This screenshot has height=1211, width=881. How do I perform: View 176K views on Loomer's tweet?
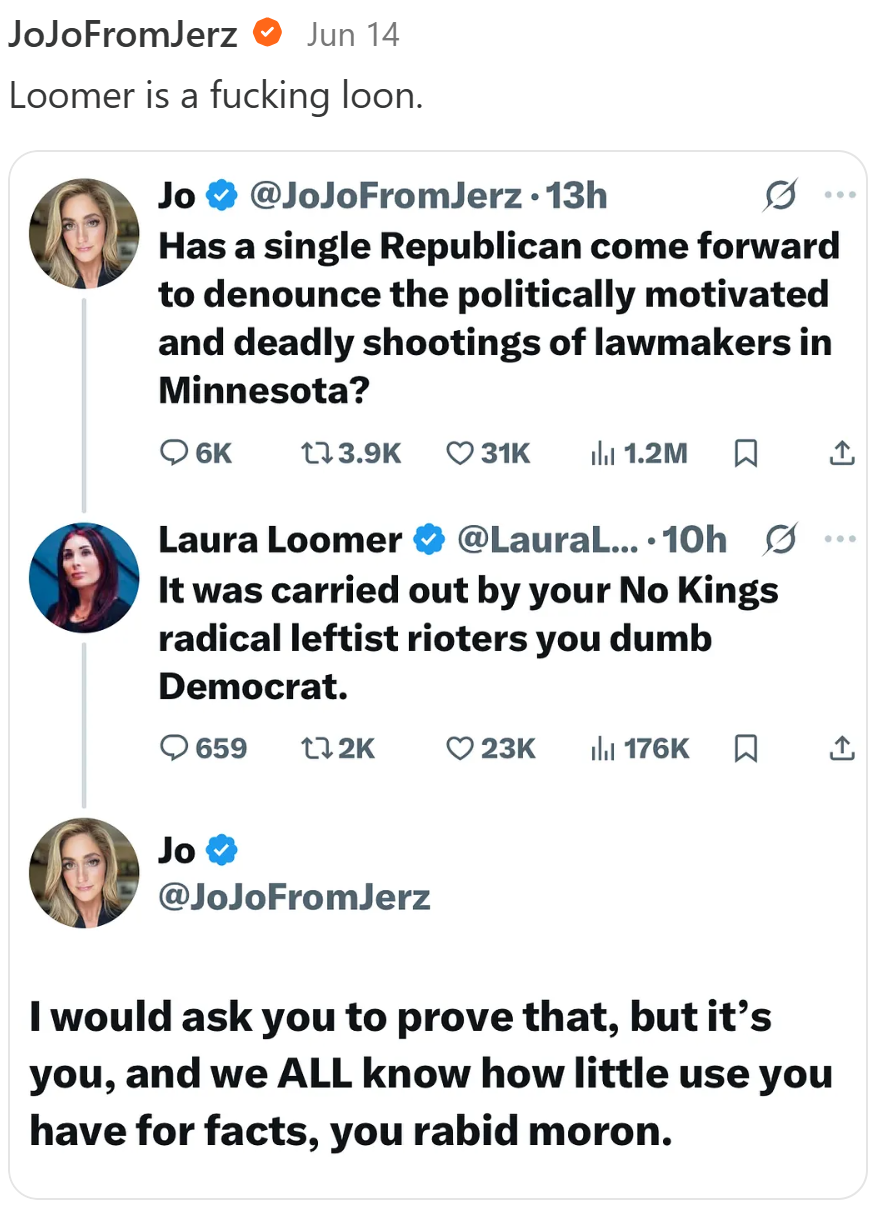(x=601, y=748)
